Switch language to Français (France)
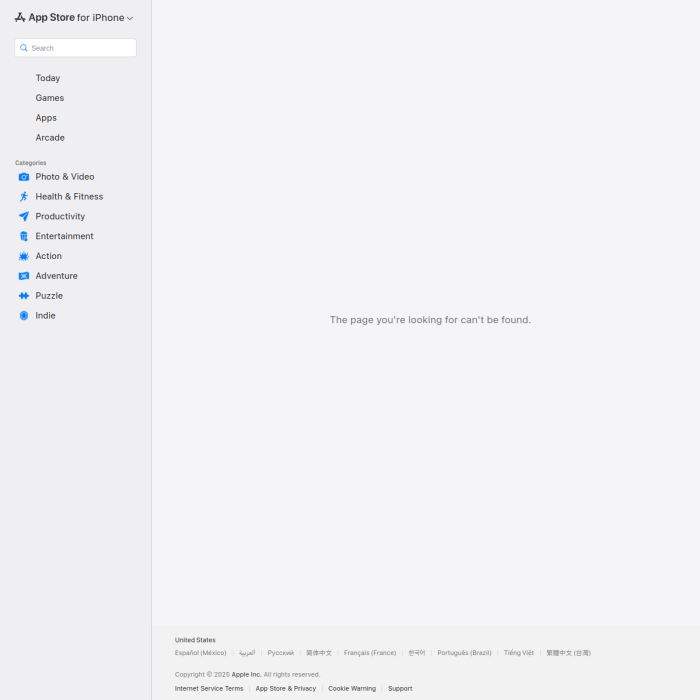The height and width of the screenshot is (700, 700). (x=370, y=653)
